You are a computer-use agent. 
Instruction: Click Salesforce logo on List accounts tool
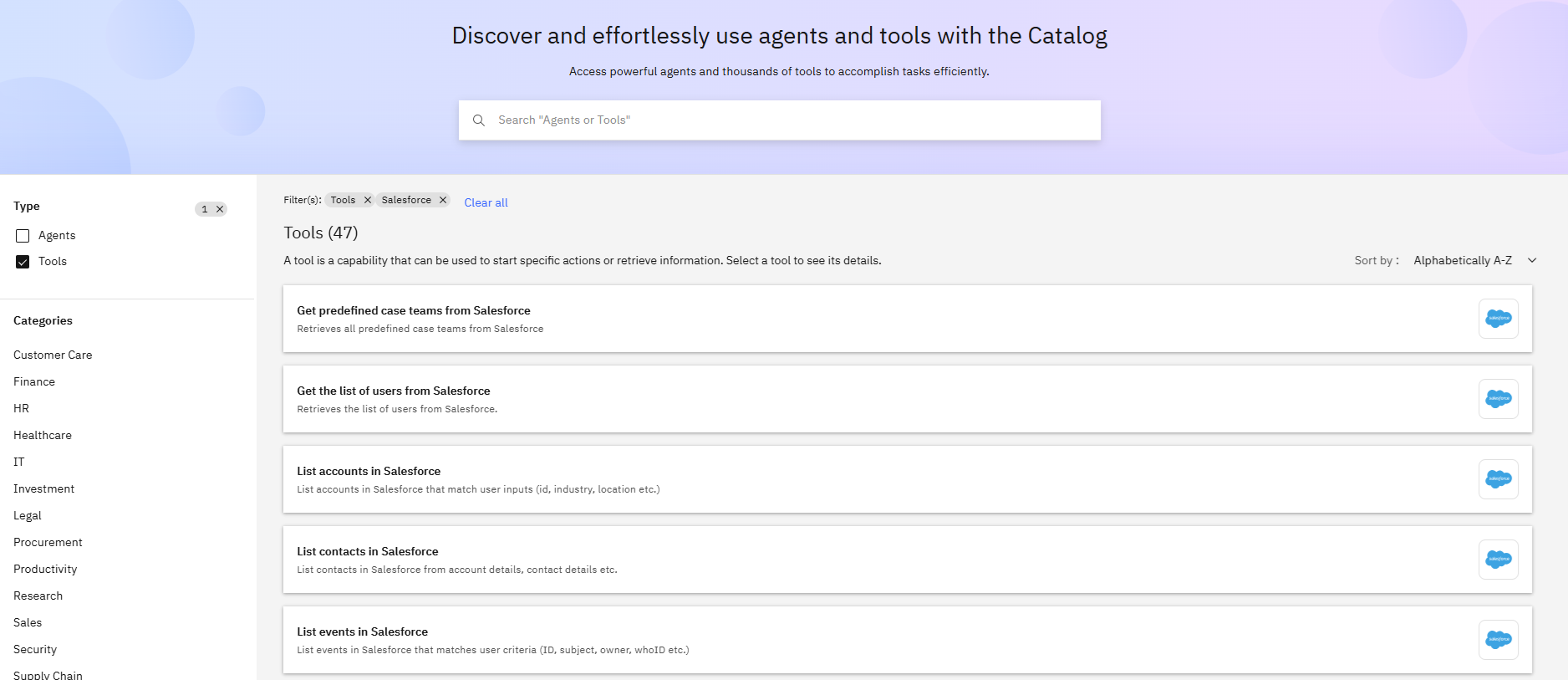(x=1498, y=479)
